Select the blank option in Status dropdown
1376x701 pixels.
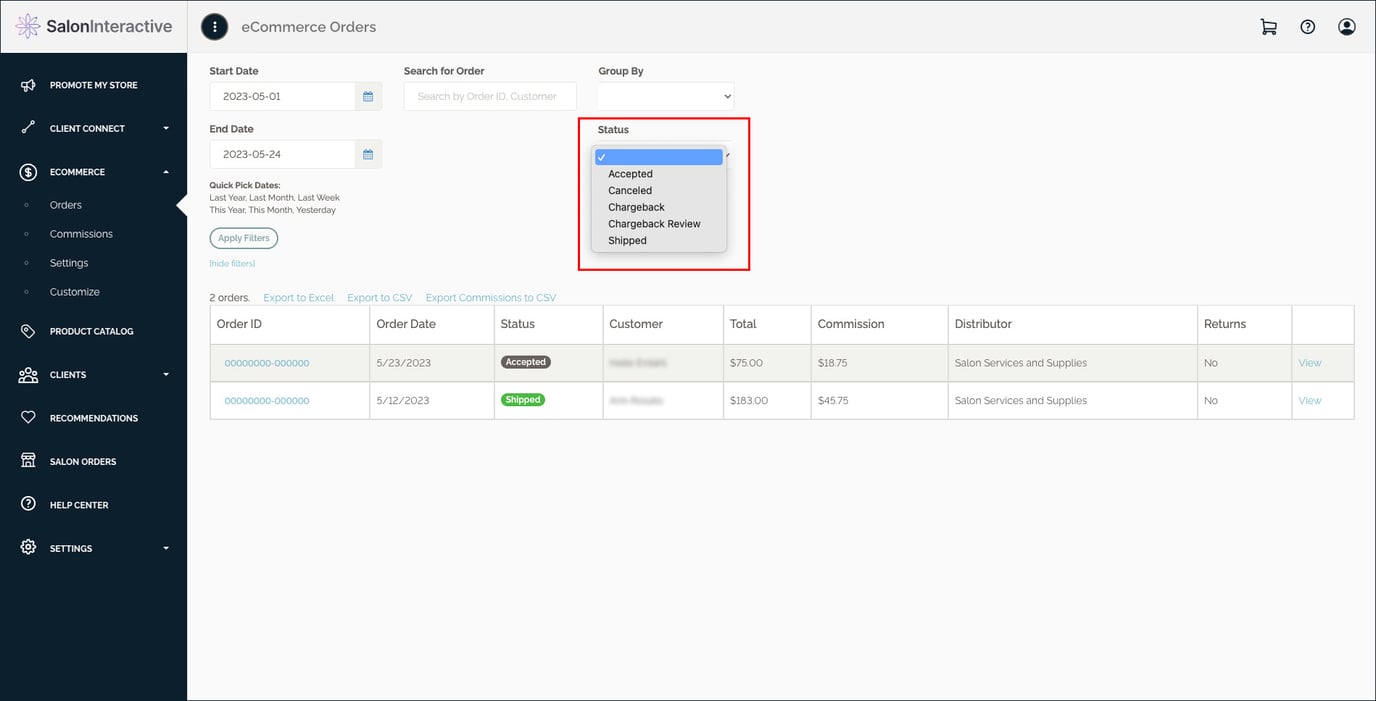tap(659, 157)
